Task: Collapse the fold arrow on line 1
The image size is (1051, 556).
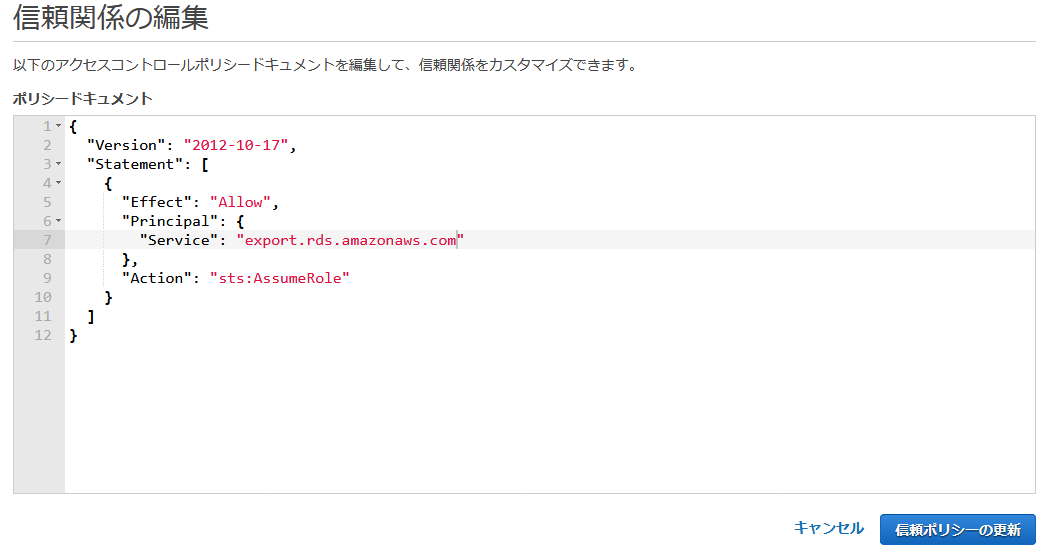Action: click(59, 126)
